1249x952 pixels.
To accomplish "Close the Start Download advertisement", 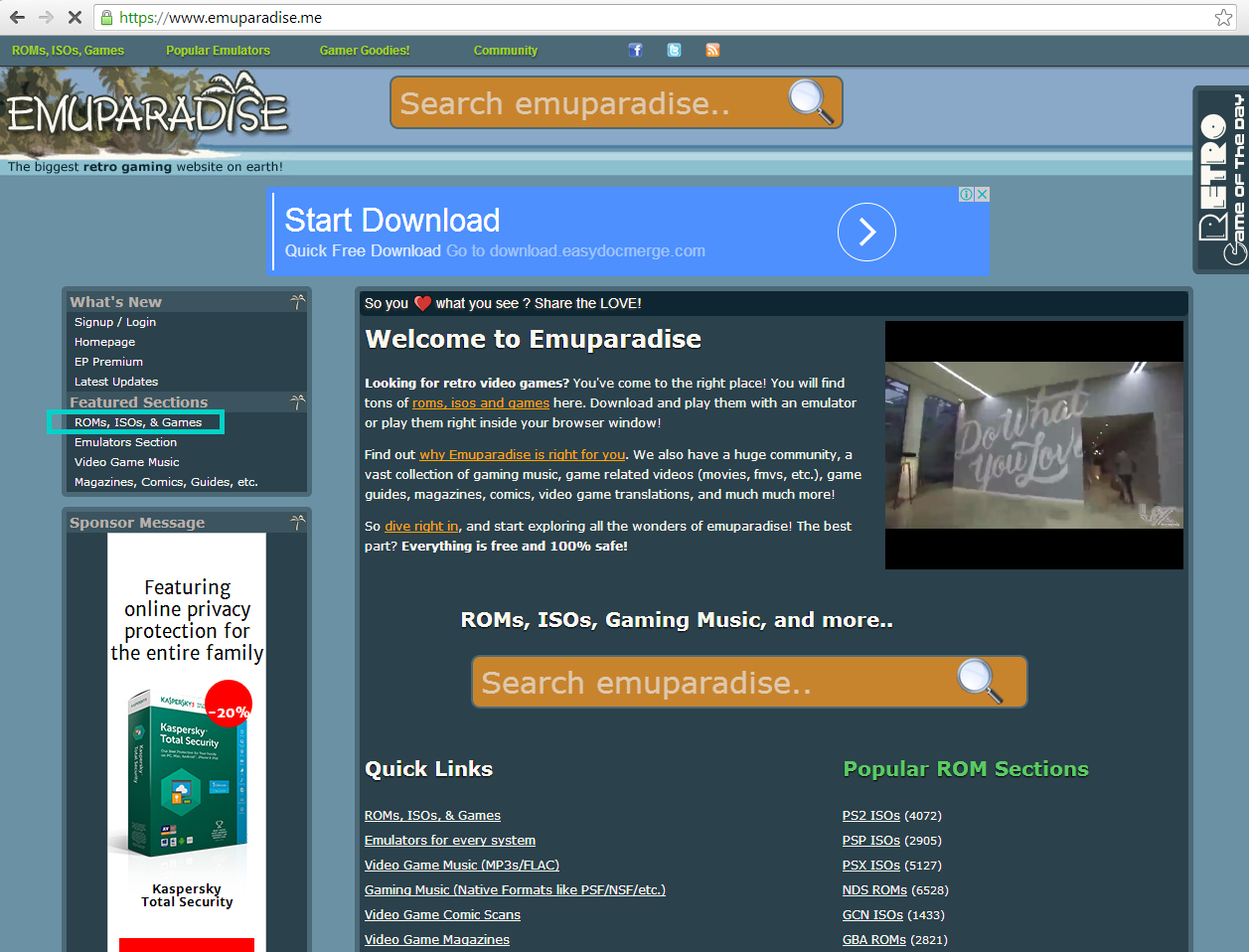I will tap(982, 194).
